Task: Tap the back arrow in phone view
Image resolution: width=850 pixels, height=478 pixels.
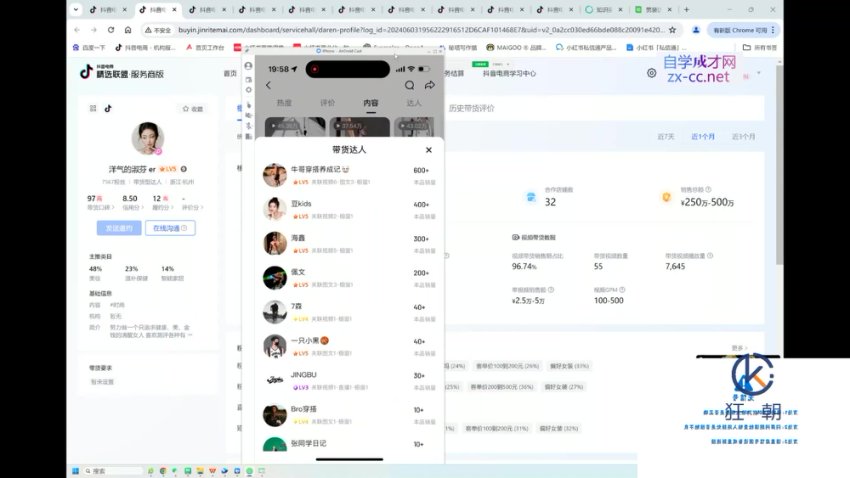Action: click(268, 86)
